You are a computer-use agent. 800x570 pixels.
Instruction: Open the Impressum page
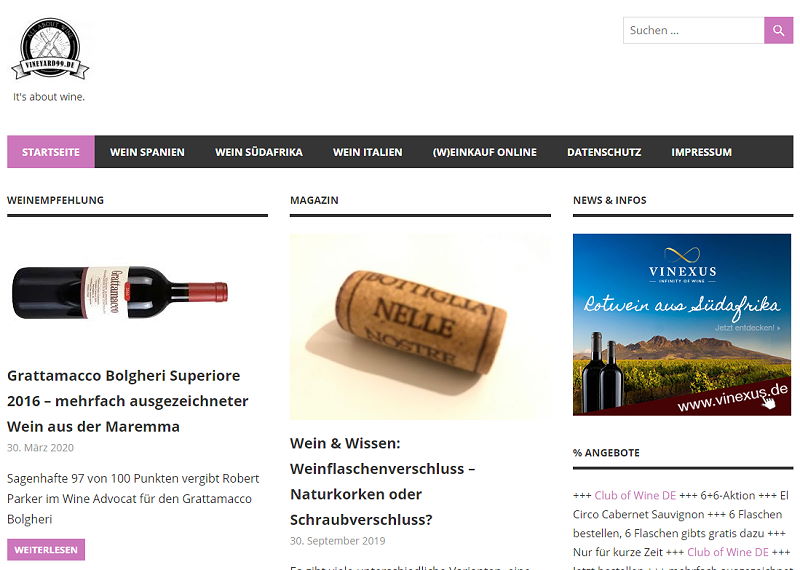pyautogui.click(x=701, y=152)
